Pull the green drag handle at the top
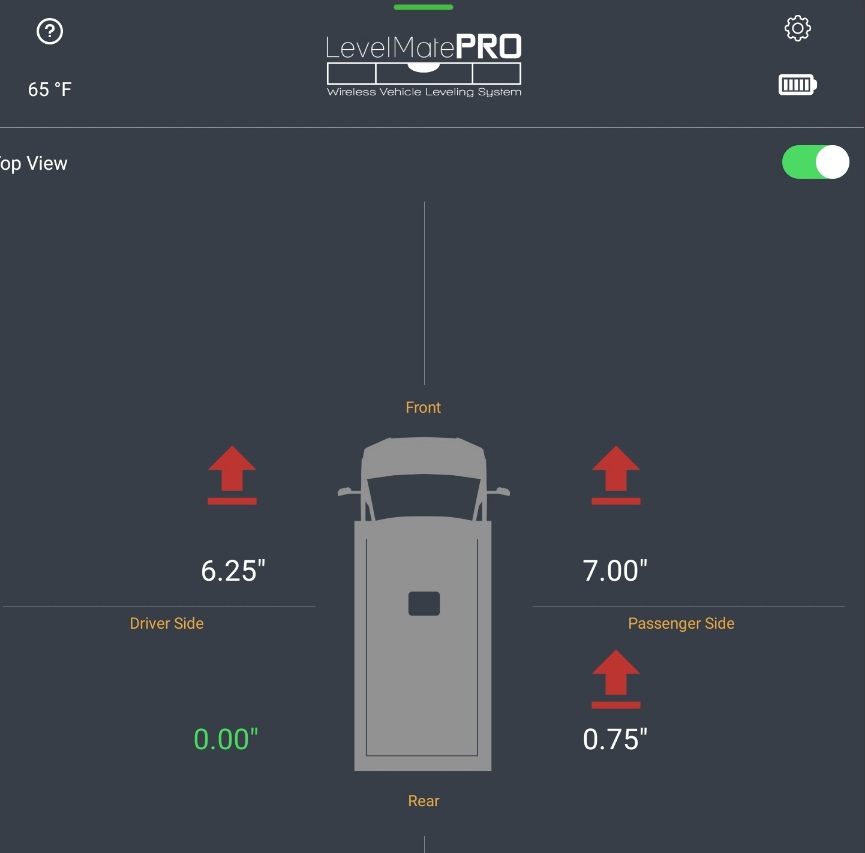Screen dimensions: 865x853 (424, 7)
